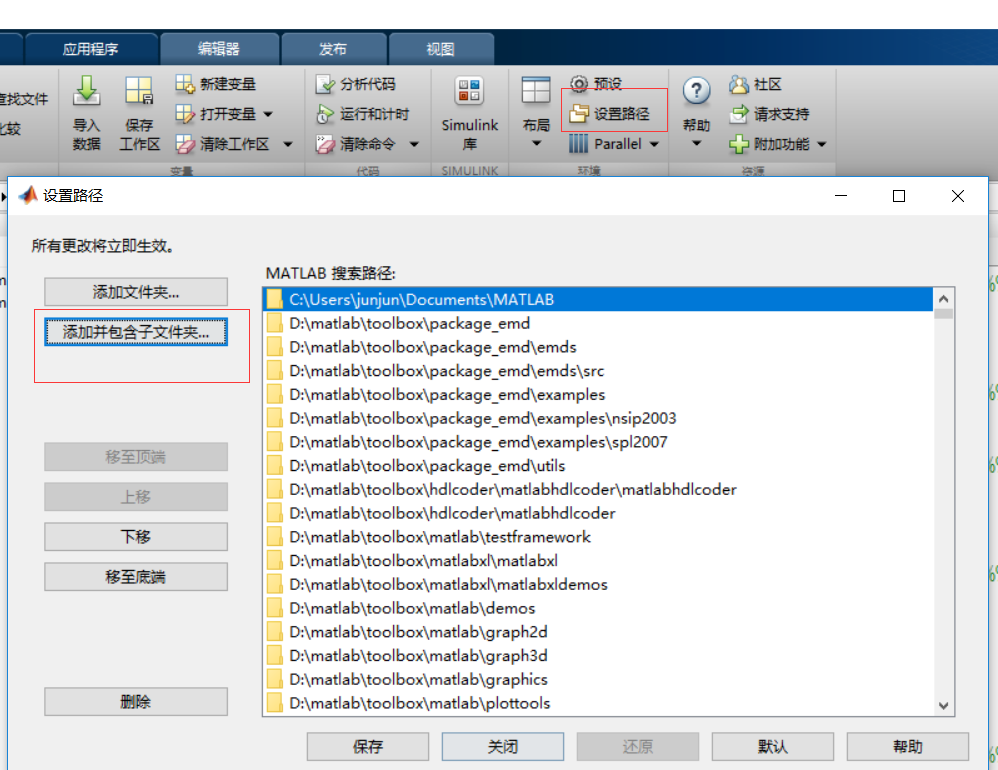The image size is (998, 770).
Task: Open the Community (社区) icon
Action: coord(739,84)
